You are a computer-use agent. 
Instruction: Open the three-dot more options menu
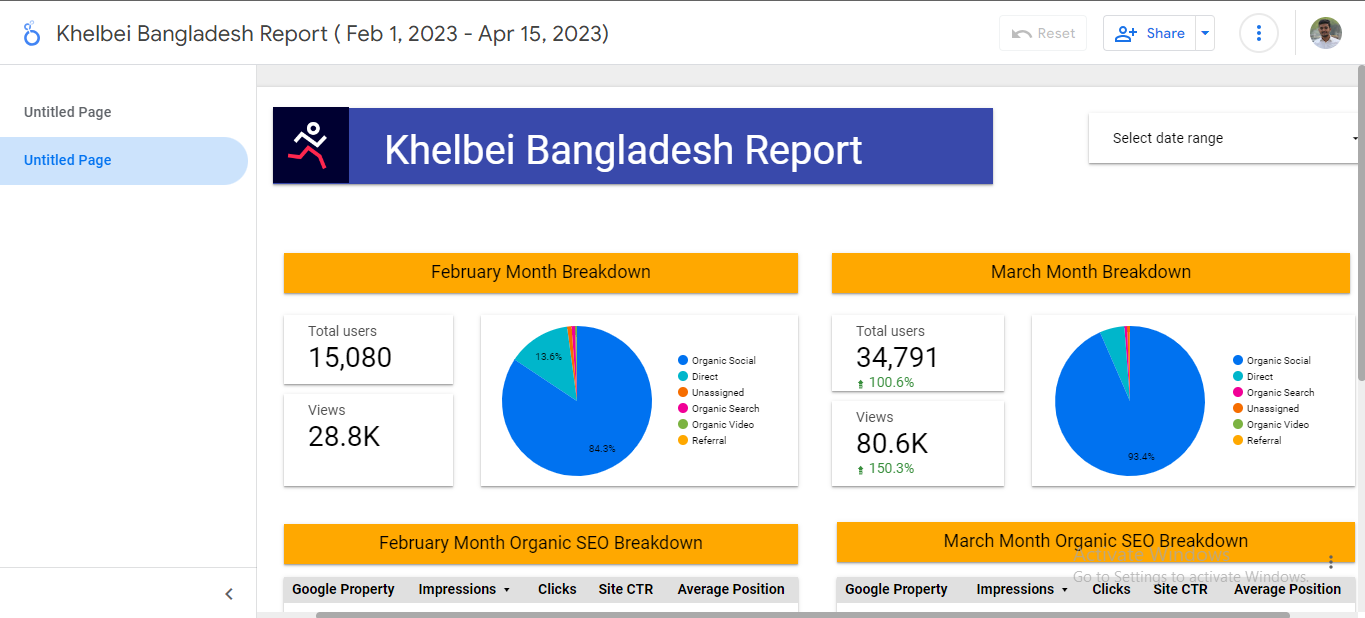click(1259, 33)
